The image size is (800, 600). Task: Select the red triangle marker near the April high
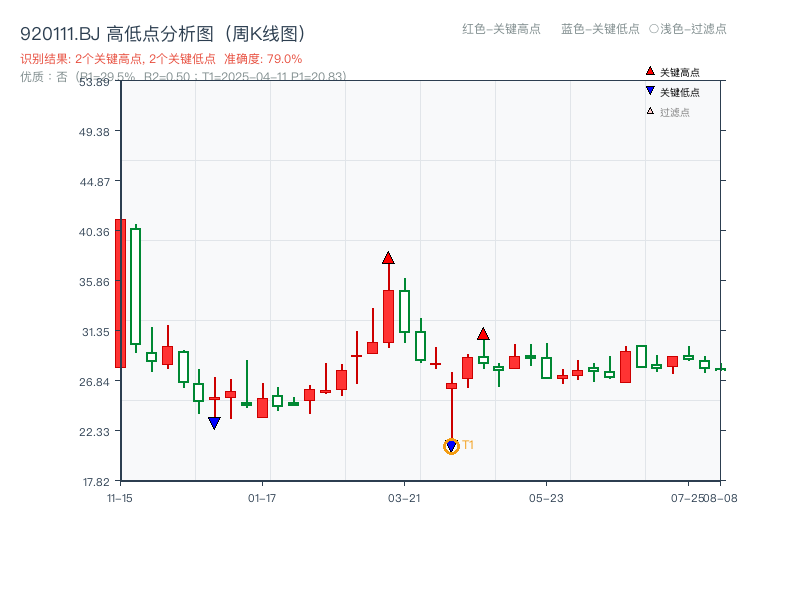[484, 332]
